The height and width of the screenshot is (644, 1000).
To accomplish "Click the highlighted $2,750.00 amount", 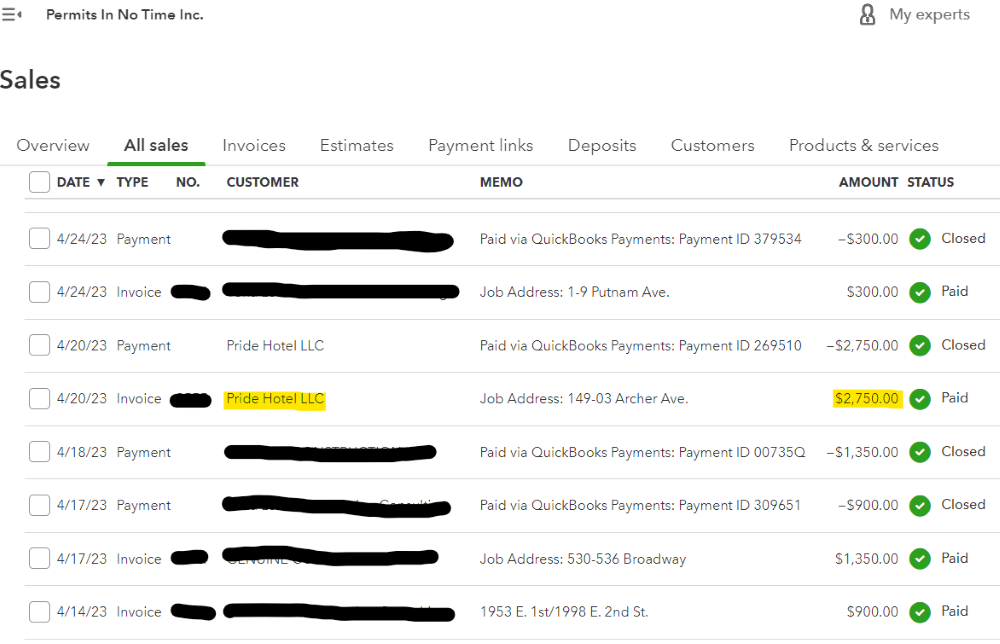I will click(866, 398).
